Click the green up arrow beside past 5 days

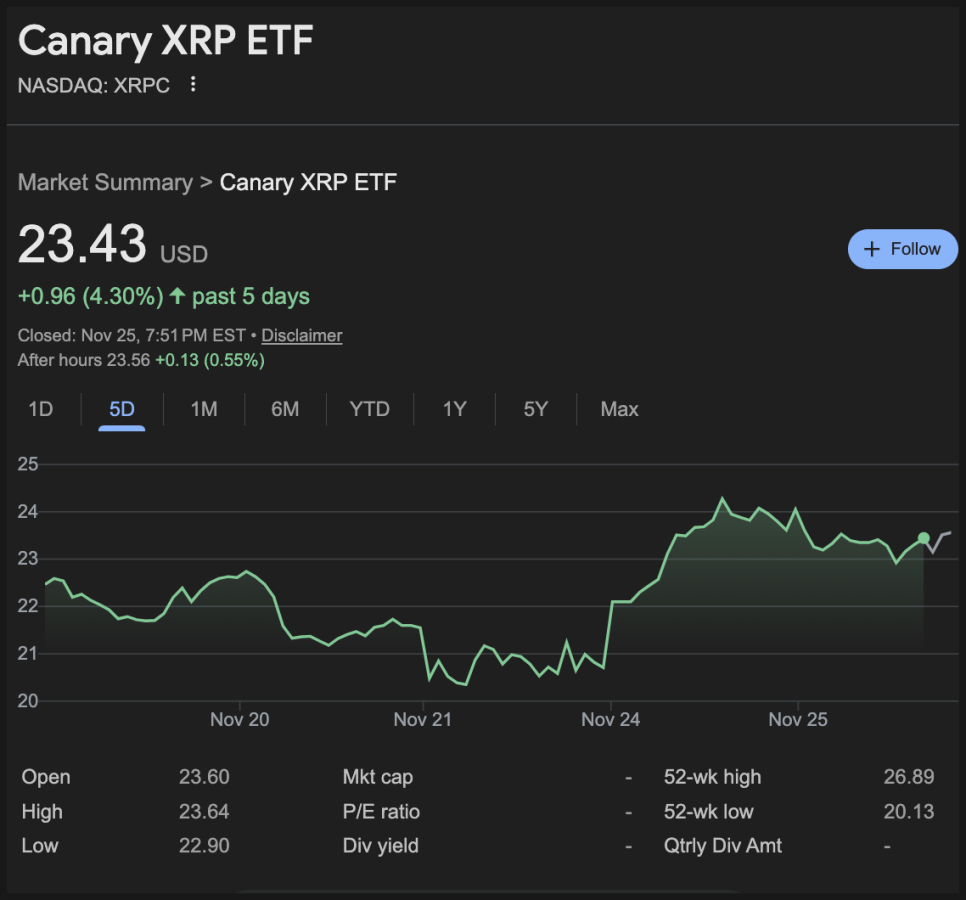(177, 296)
